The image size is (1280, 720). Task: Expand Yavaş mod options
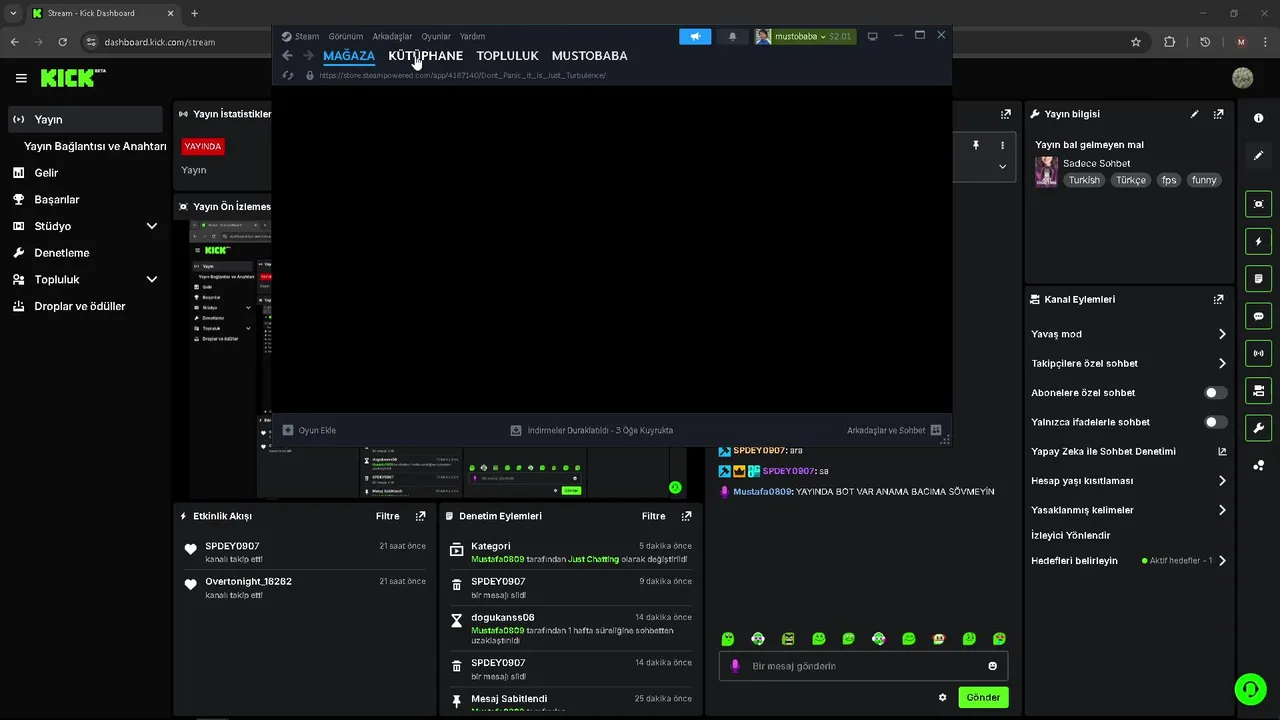1222,334
